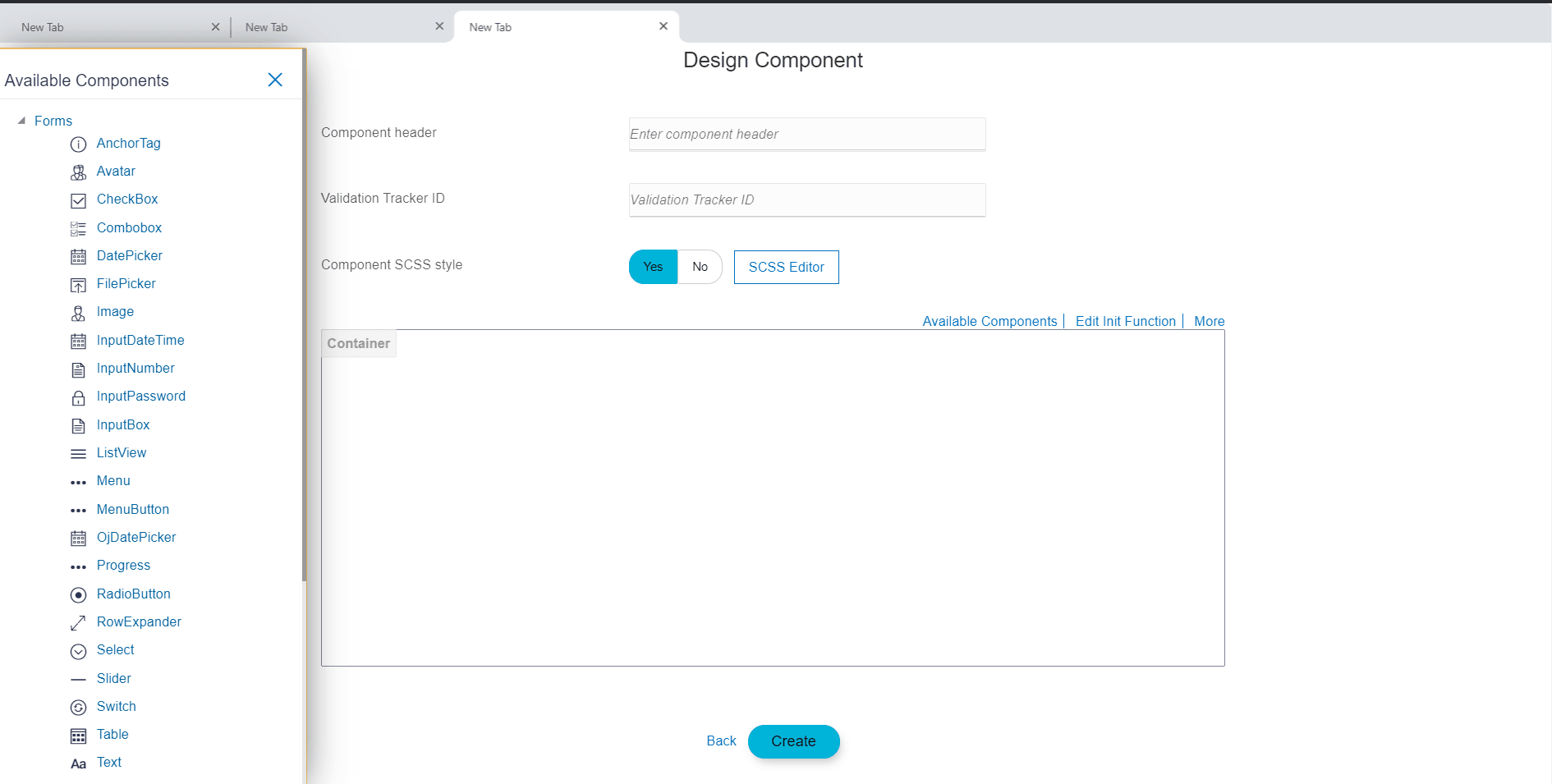Click the Text component icon
The height and width of the screenshot is (784, 1552).
pyautogui.click(x=78, y=763)
